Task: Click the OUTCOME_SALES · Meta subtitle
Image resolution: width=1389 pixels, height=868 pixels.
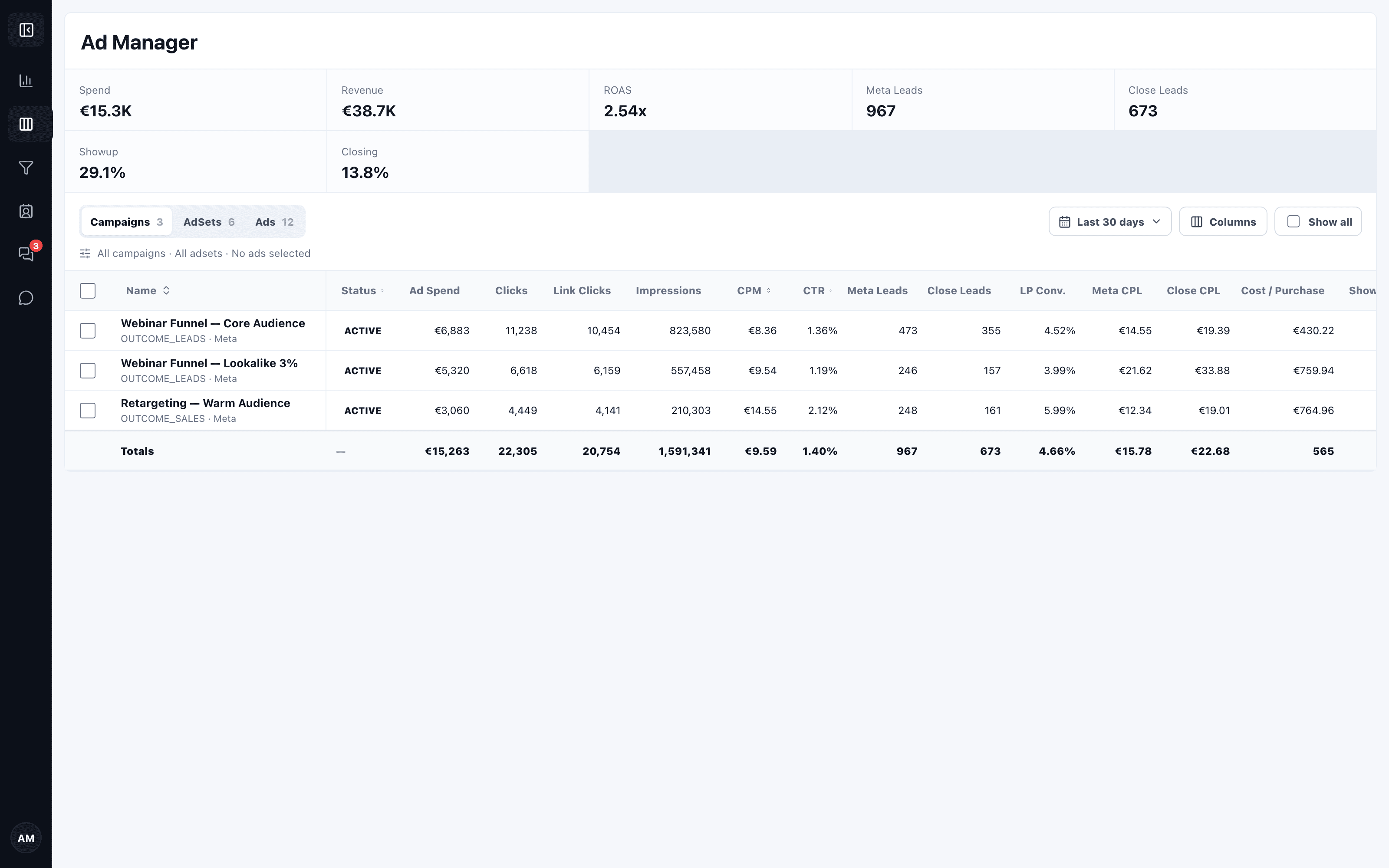Action: coord(178,418)
